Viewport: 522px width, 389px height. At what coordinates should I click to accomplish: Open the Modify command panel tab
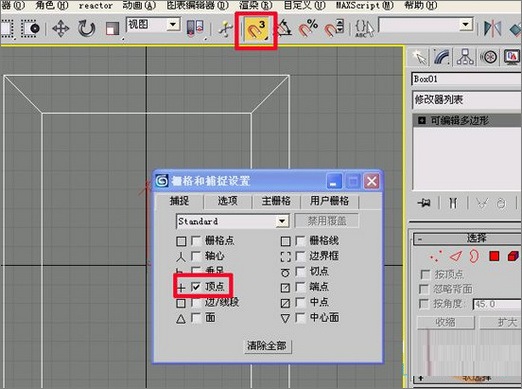pos(442,57)
